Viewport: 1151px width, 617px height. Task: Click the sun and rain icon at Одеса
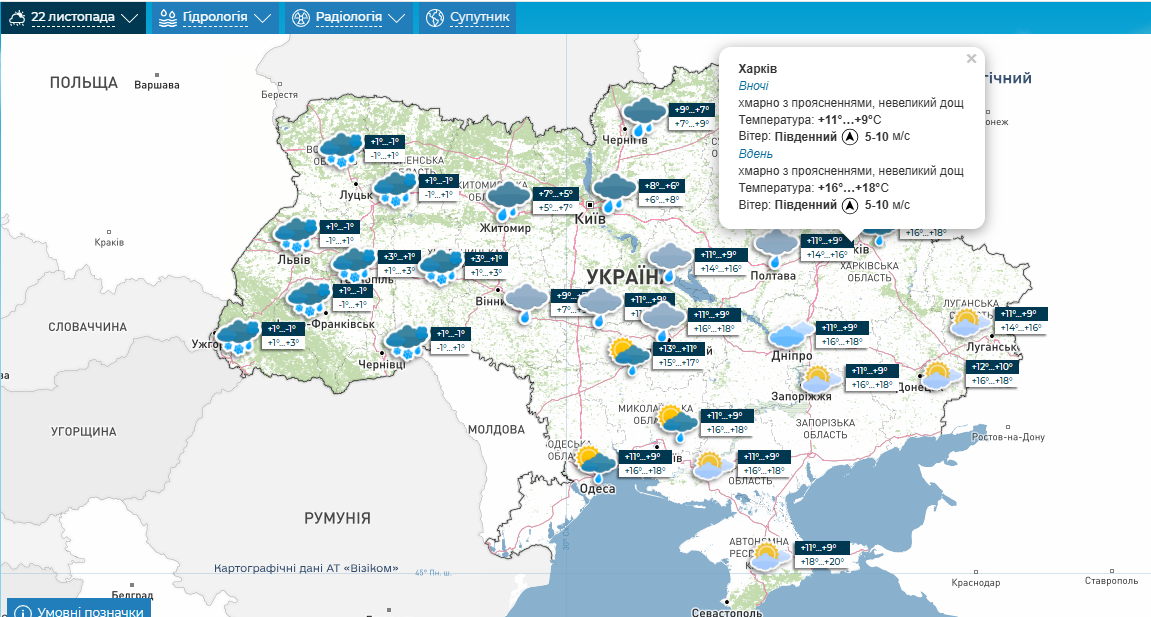pos(595,461)
